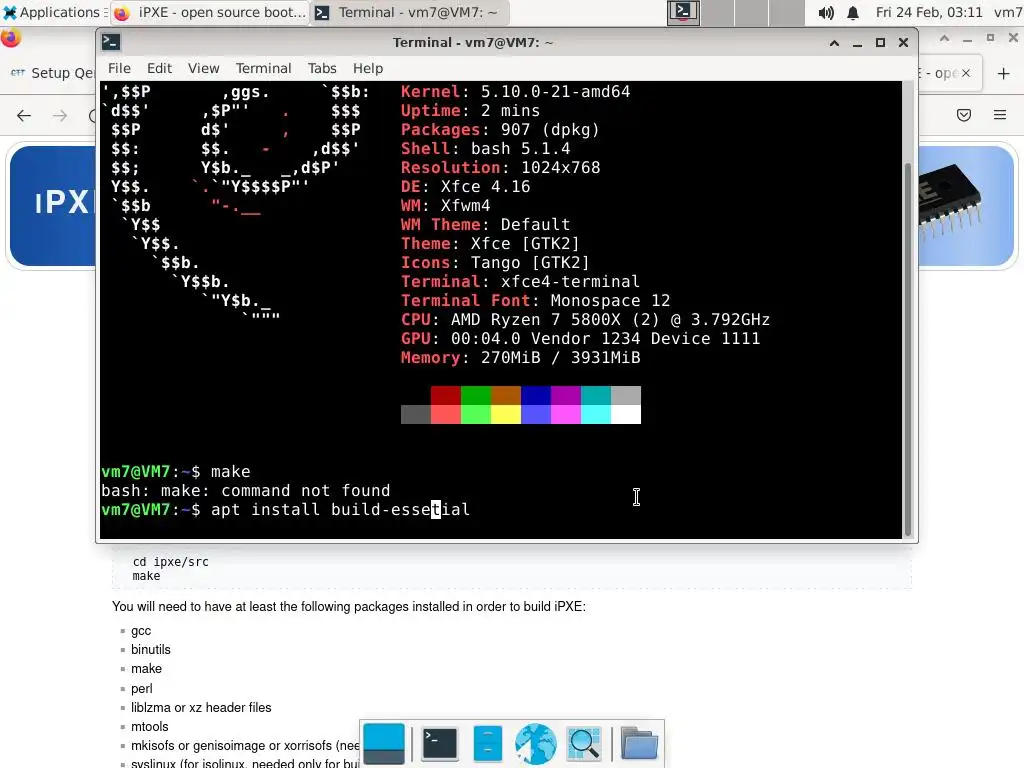Image resolution: width=1024 pixels, height=768 pixels.
Task: Open the View menu in Terminal
Action: (x=203, y=69)
